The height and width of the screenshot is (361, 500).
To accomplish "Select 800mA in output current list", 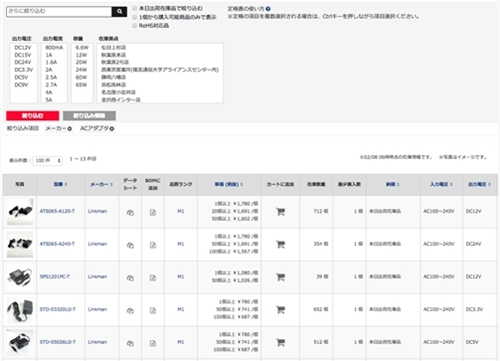I will (54, 48).
